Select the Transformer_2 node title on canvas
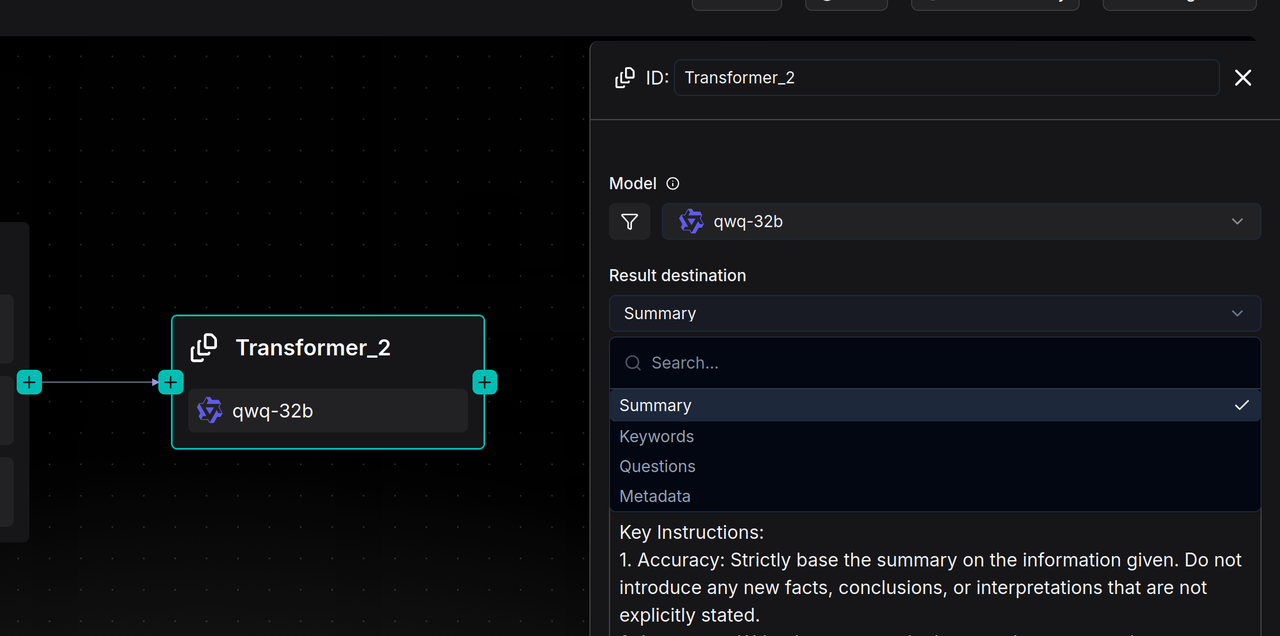Viewport: 1280px width, 636px height. 313,348
